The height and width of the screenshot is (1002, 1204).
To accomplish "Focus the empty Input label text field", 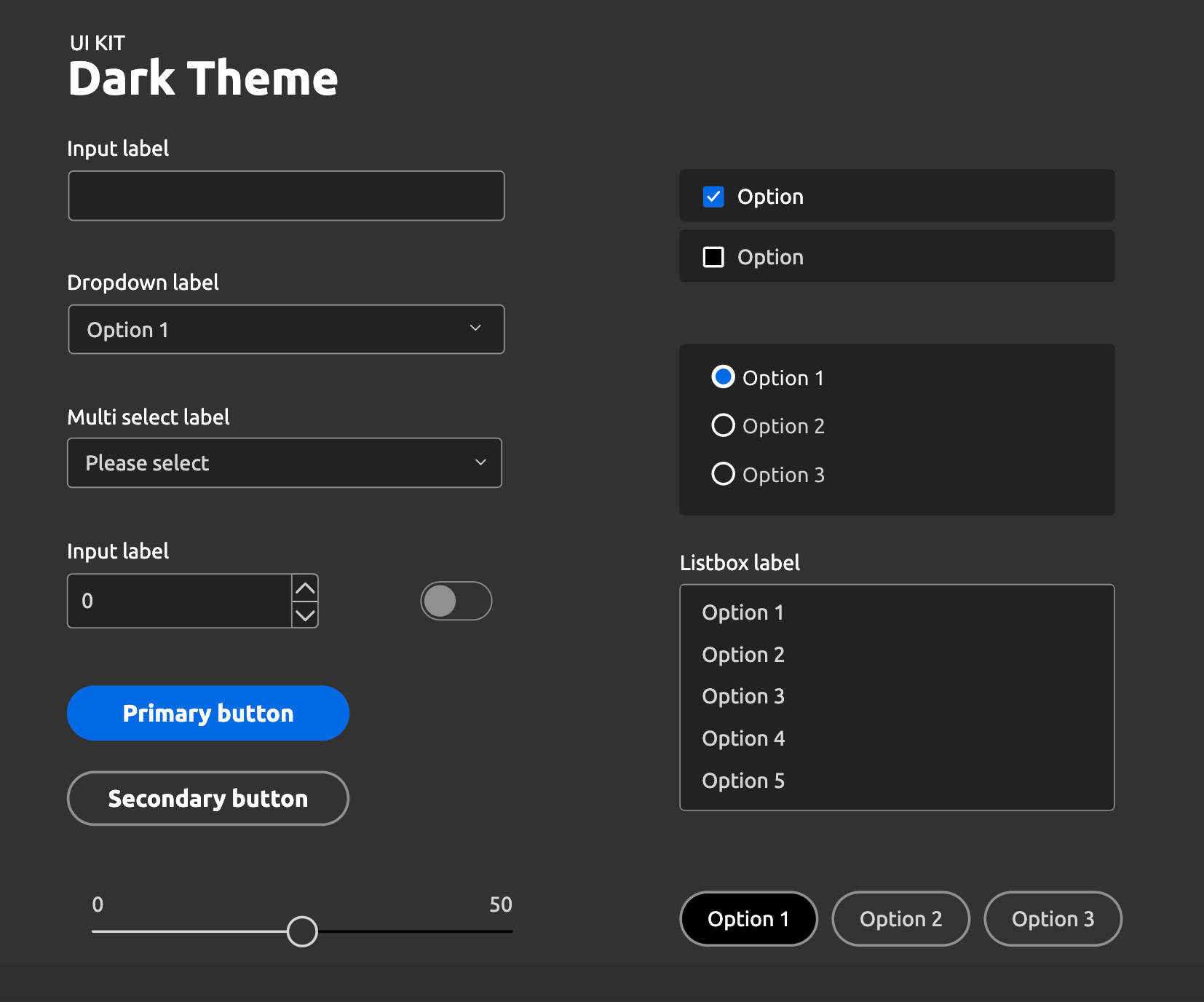I will pyautogui.click(x=286, y=196).
